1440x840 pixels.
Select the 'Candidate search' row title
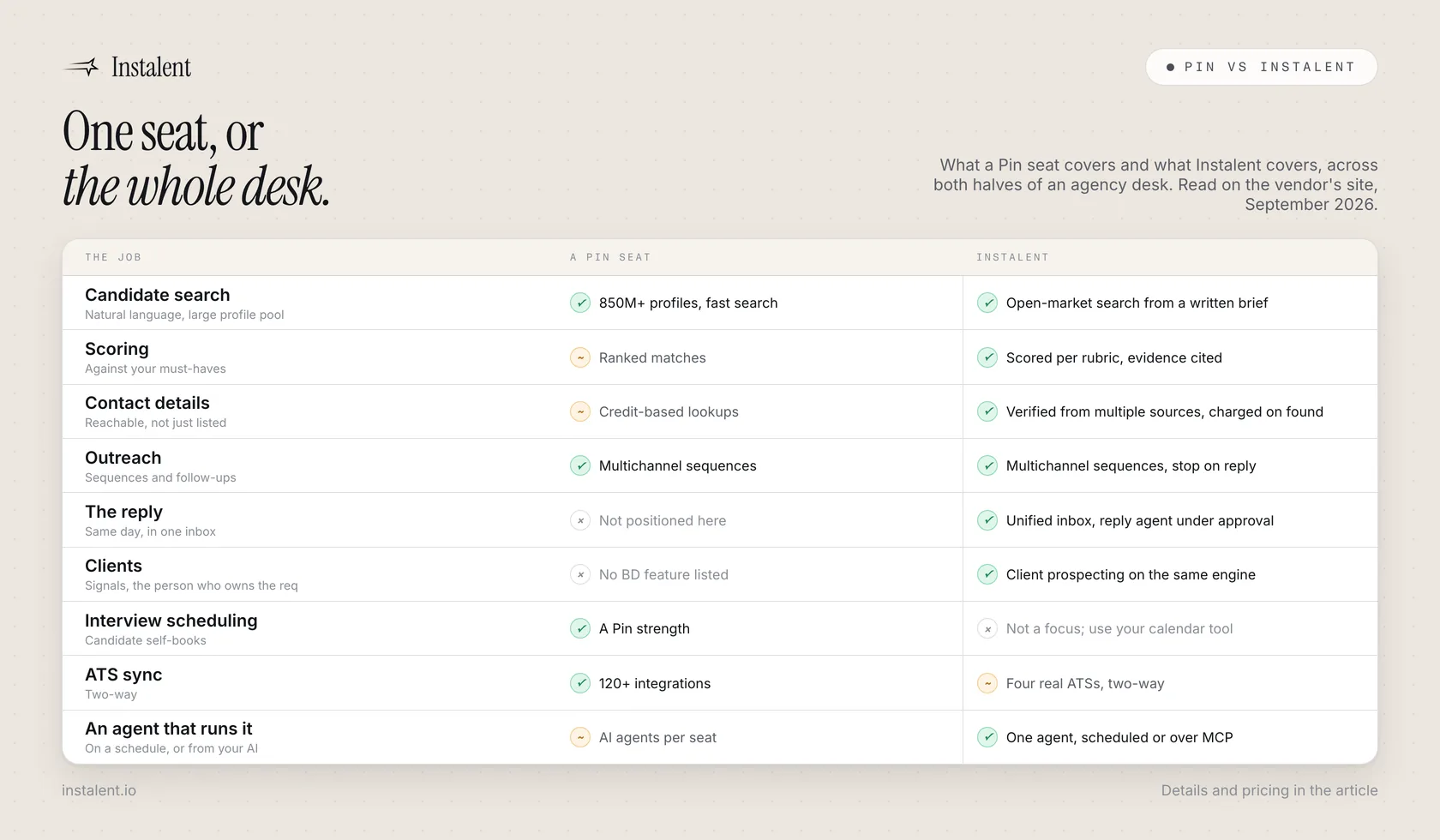tap(158, 295)
